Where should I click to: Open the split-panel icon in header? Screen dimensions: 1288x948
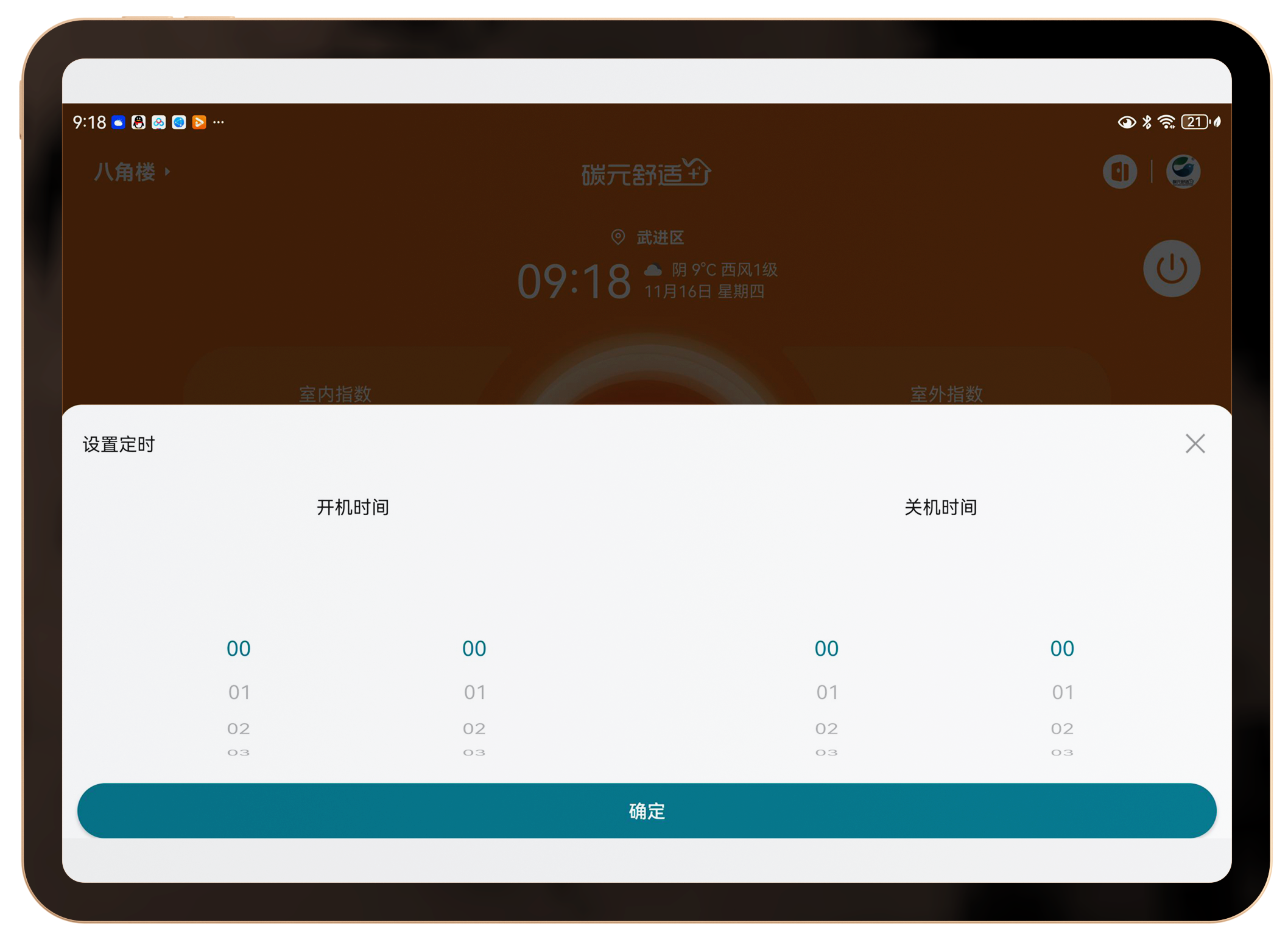pyautogui.click(x=1119, y=172)
